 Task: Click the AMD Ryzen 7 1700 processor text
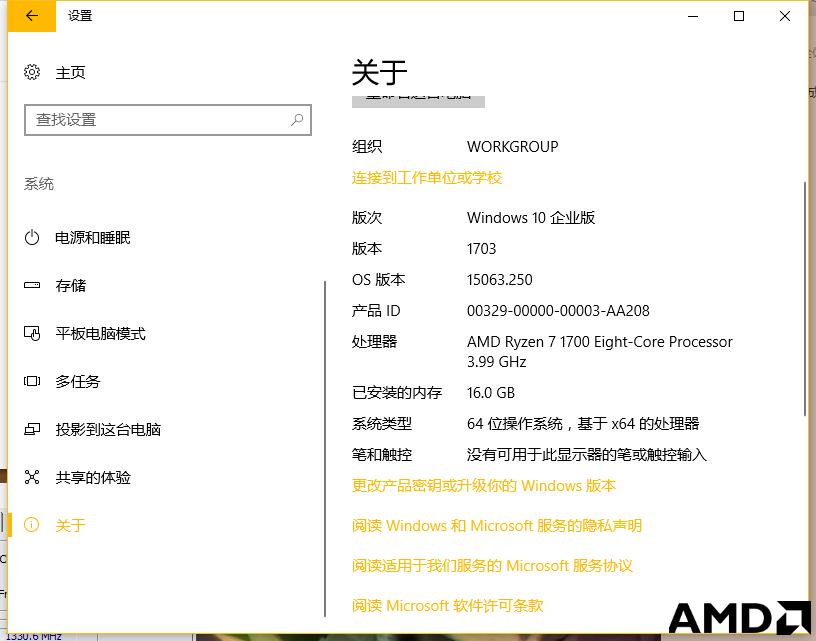[600, 342]
